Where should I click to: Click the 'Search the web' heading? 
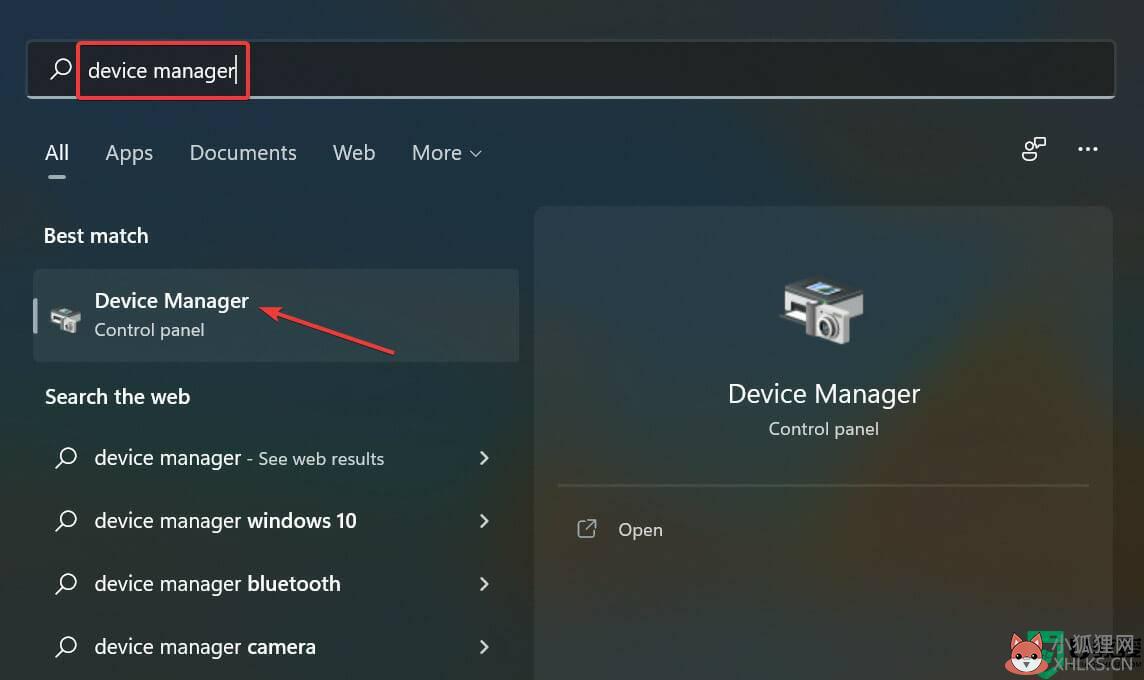click(x=117, y=397)
